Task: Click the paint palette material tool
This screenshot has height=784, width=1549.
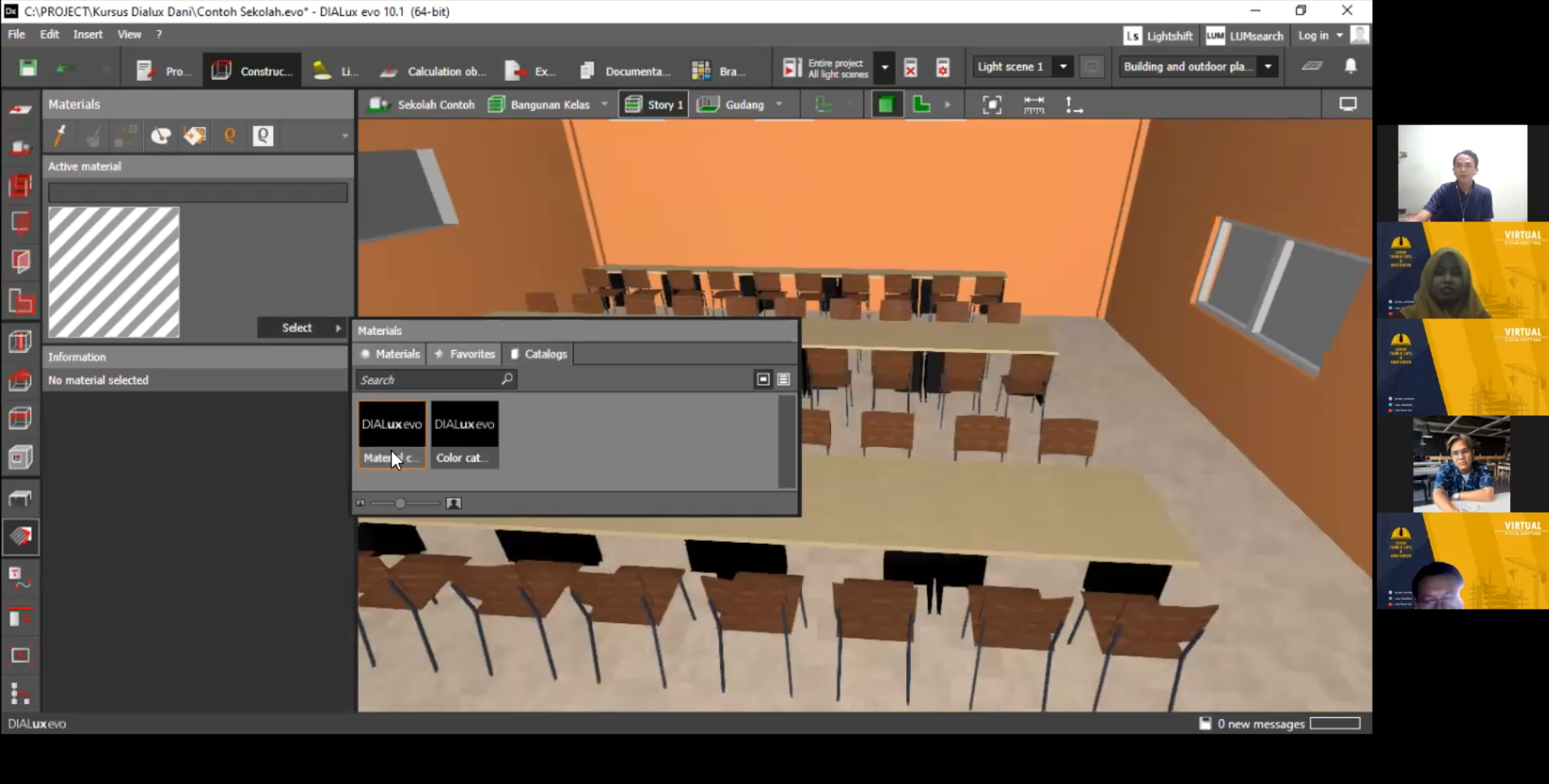Action: tap(161, 136)
